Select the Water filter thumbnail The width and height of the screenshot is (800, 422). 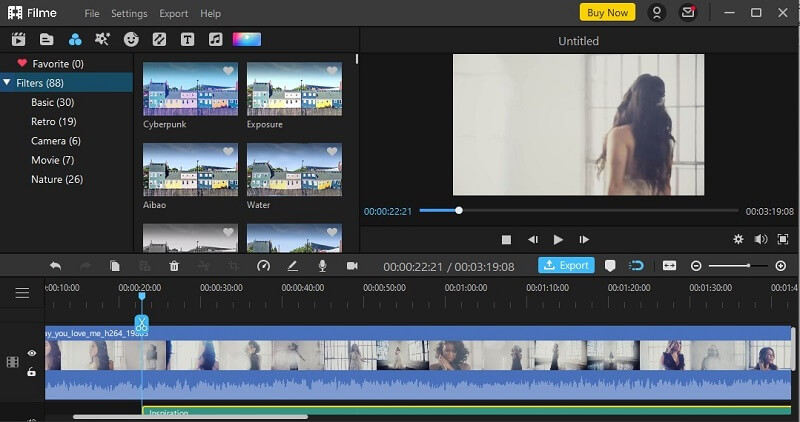294,169
